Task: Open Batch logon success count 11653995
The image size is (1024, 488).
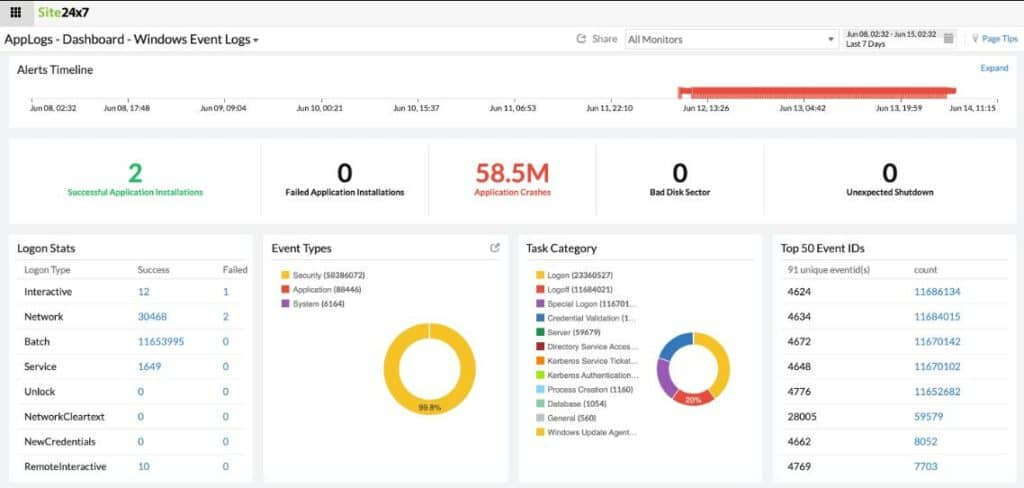Action: [x=161, y=342]
